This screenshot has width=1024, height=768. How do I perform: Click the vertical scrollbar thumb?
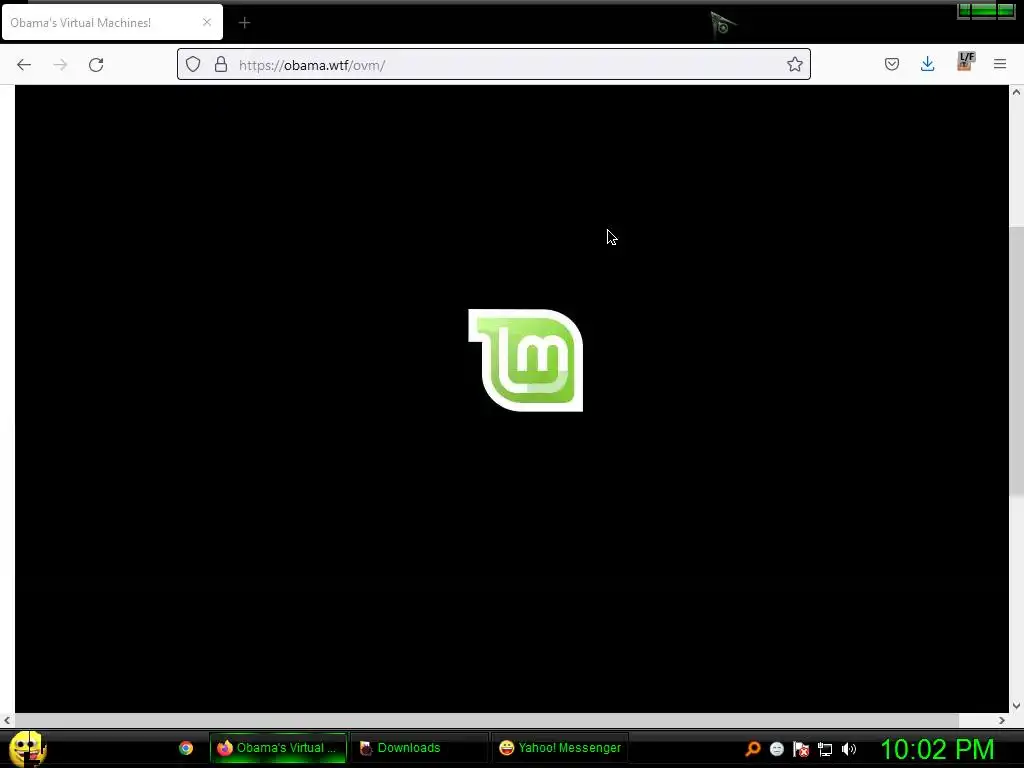tap(1016, 361)
